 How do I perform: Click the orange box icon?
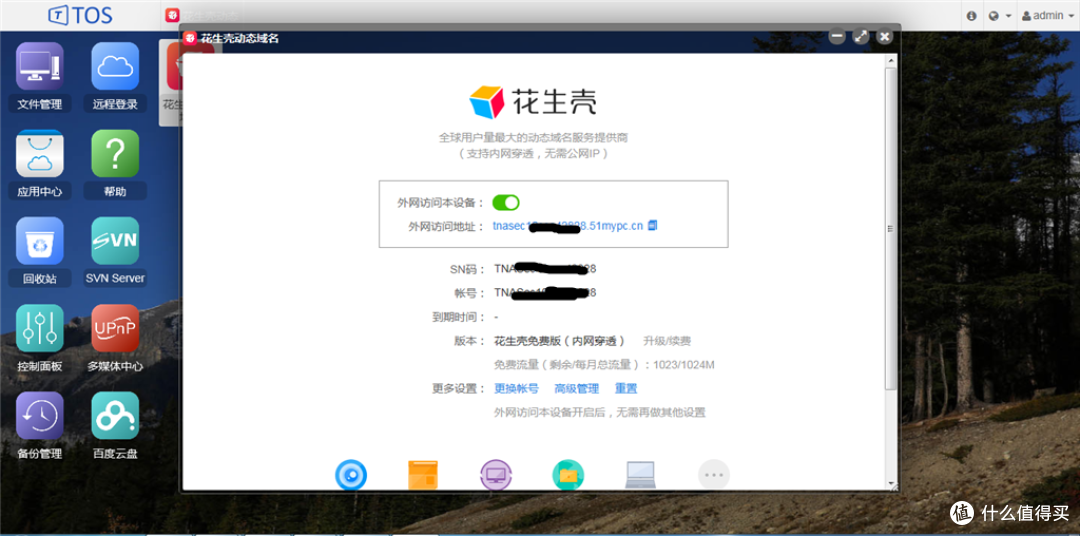pyautogui.click(x=423, y=475)
